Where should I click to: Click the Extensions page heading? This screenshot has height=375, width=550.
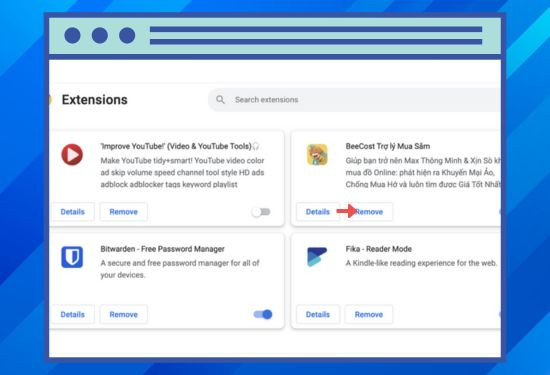click(95, 100)
